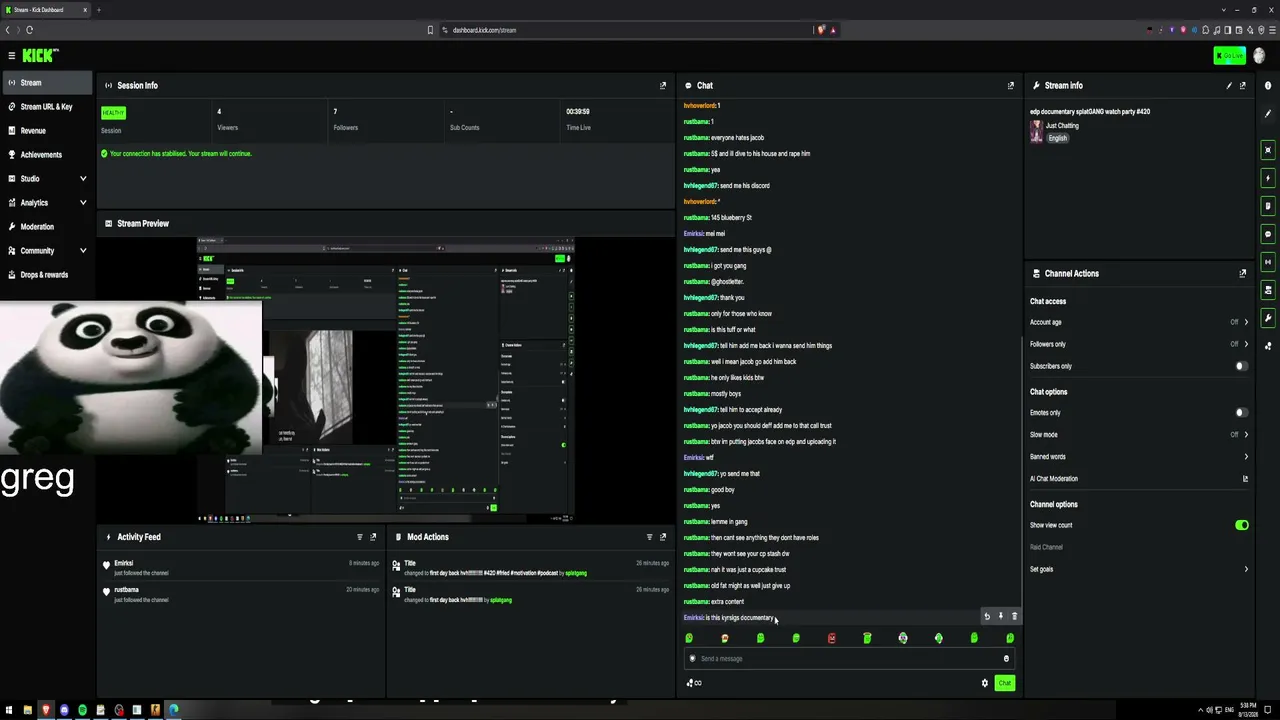Viewport: 1280px width, 720px height.
Task: Open filter options in Mod Actions
Action: click(x=649, y=537)
